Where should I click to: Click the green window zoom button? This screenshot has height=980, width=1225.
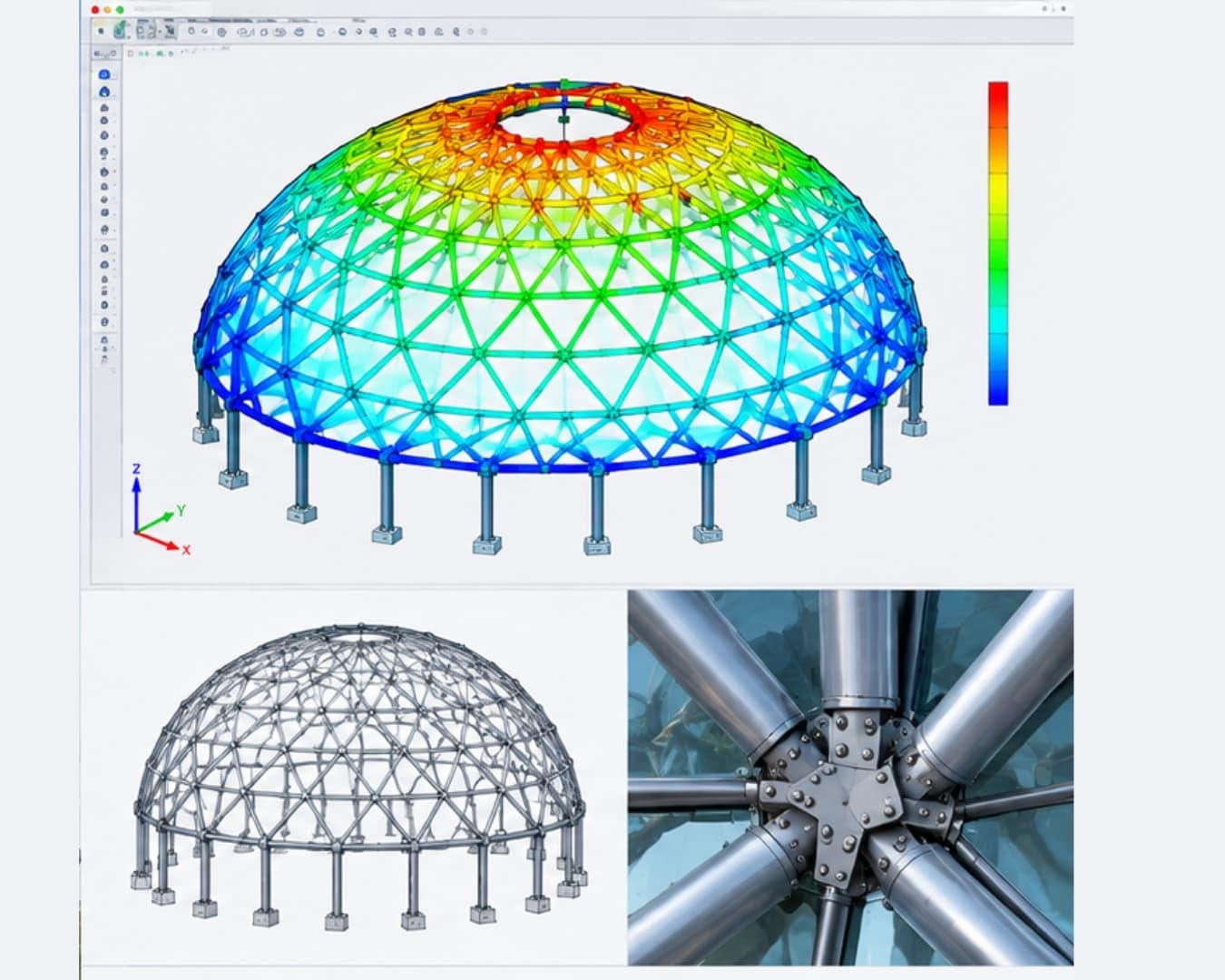[120, 9]
